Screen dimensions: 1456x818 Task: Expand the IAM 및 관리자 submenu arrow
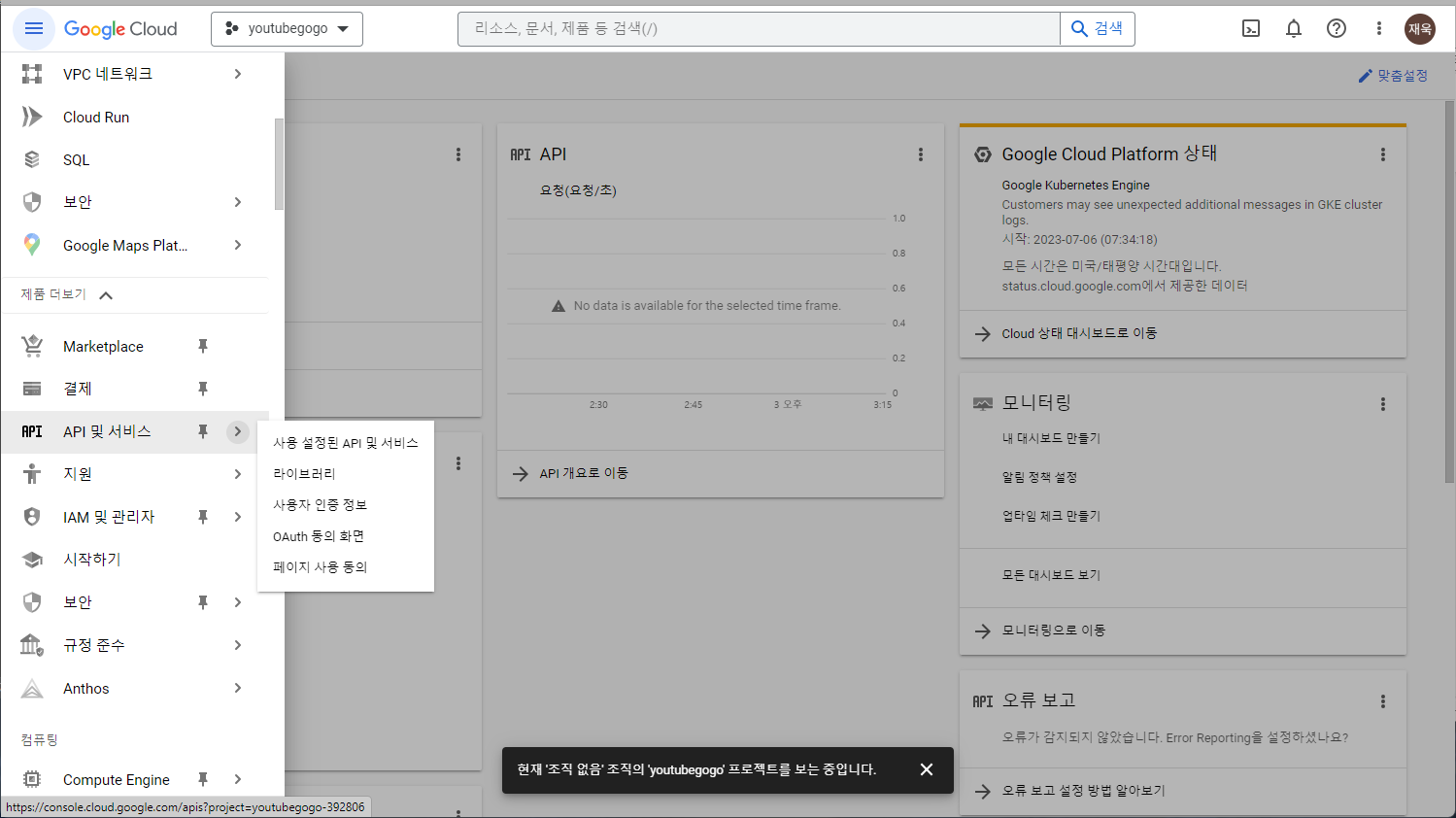pos(238,517)
